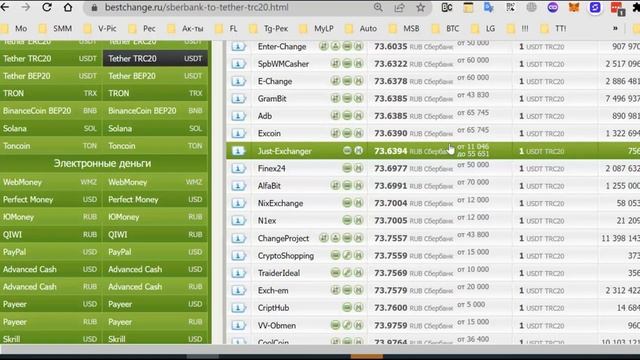Image resolution: width=640 pixels, height=360 pixels.
Task: Click info icon for Finex24 row
Action: [238, 169]
